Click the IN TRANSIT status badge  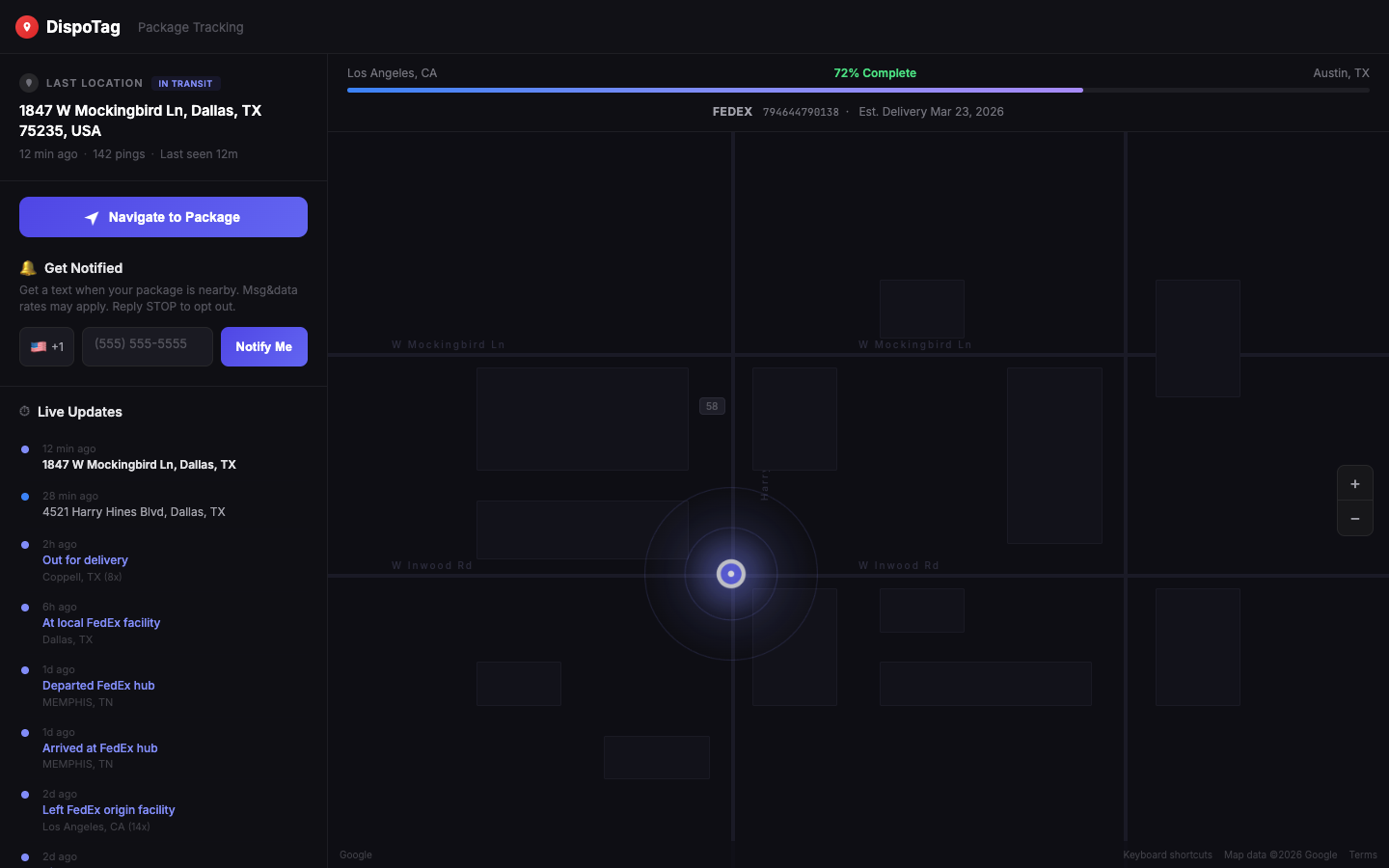coord(185,83)
